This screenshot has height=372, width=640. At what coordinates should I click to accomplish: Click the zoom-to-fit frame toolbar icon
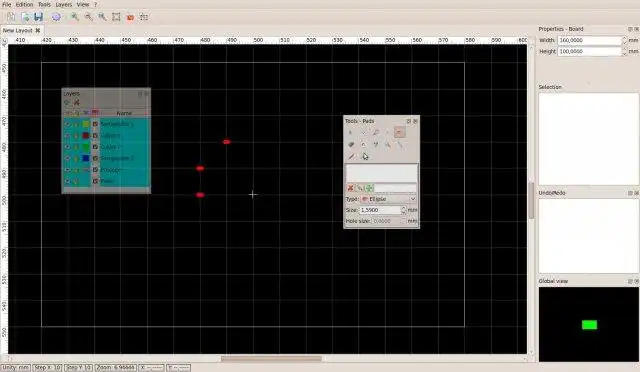tap(116, 17)
